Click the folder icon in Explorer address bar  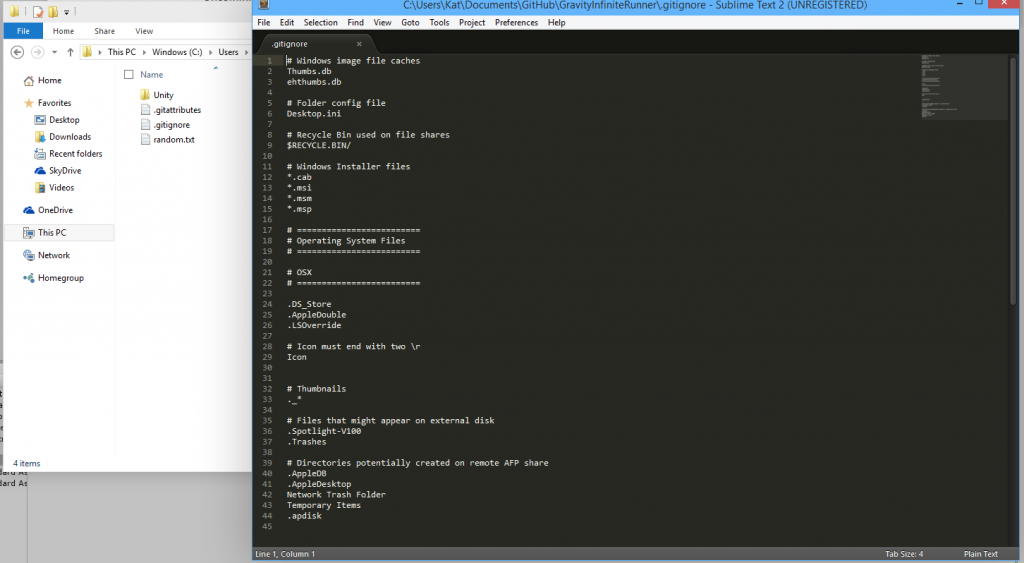[87, 52]
